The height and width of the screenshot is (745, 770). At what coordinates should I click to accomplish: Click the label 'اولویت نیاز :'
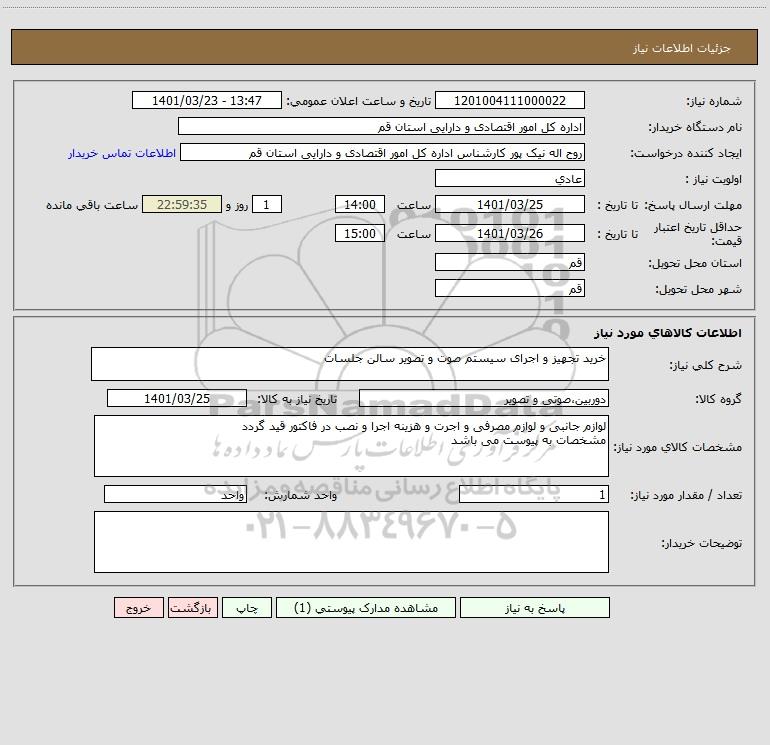[x=714, y=180]
